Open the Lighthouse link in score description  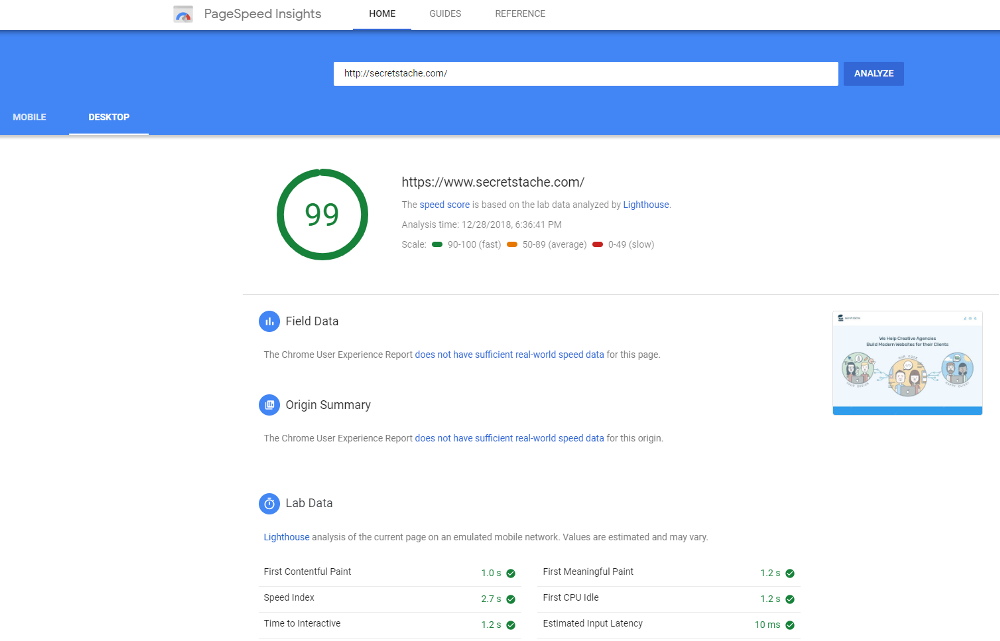[x=646, y=205]
